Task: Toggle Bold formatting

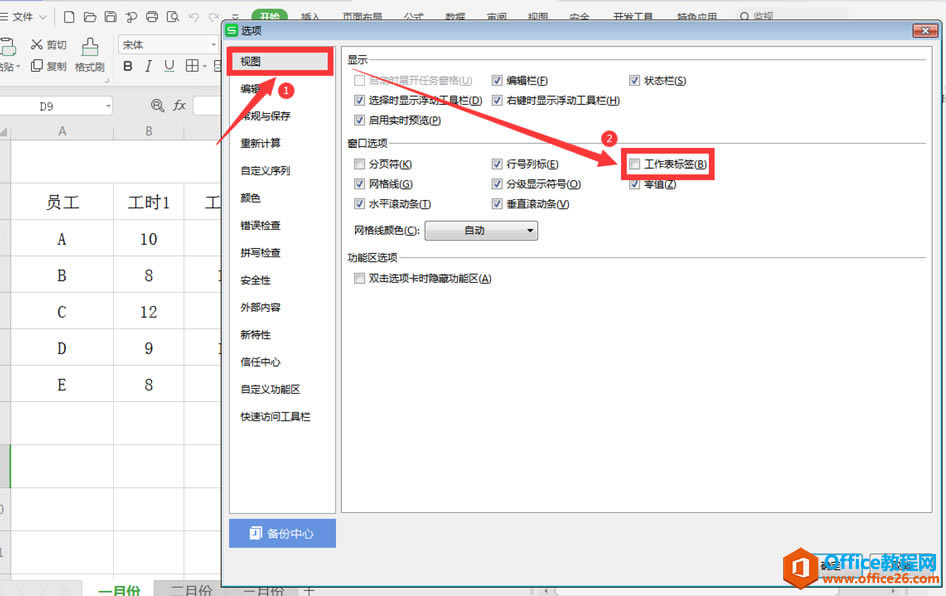Action: pos(128,66)
